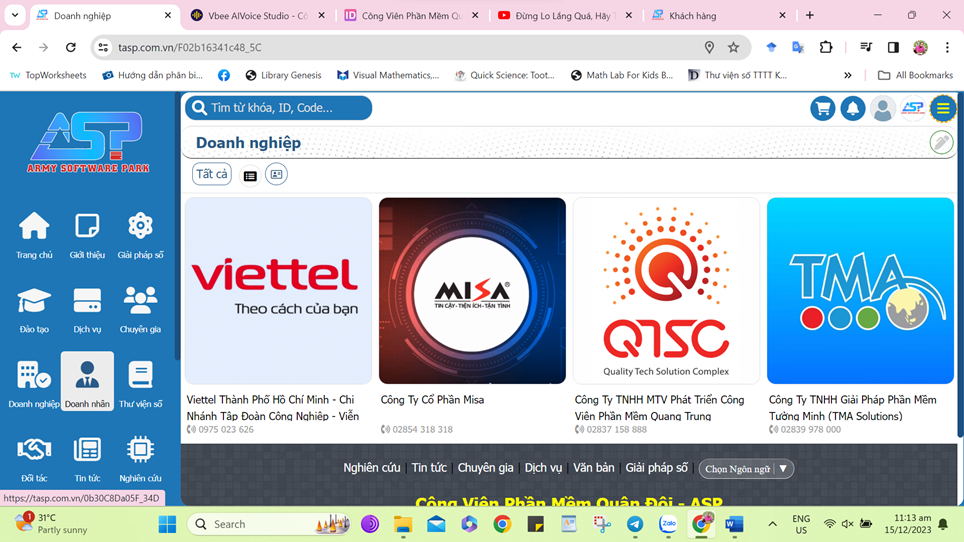Reload the page
964x542 pixels.
coord(71,47)
